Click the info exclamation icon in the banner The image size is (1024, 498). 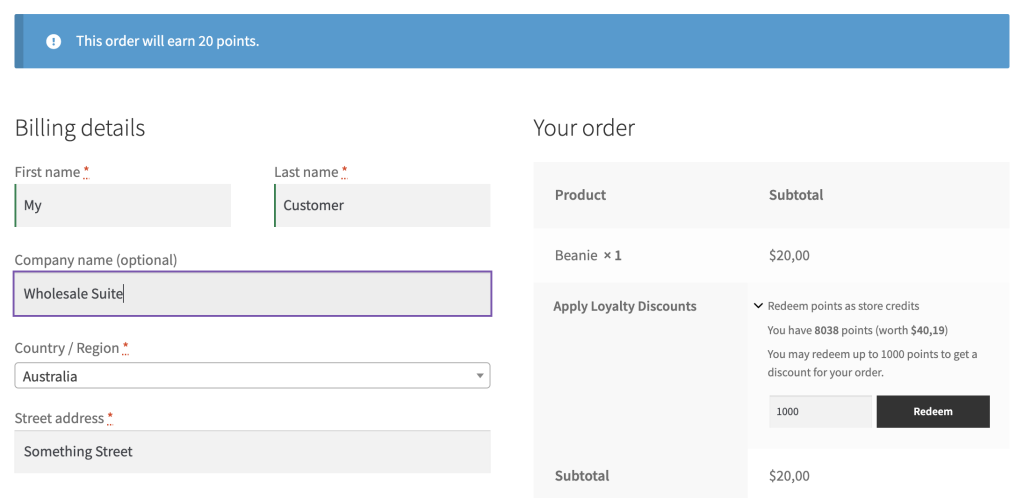(x=53, y=41)
